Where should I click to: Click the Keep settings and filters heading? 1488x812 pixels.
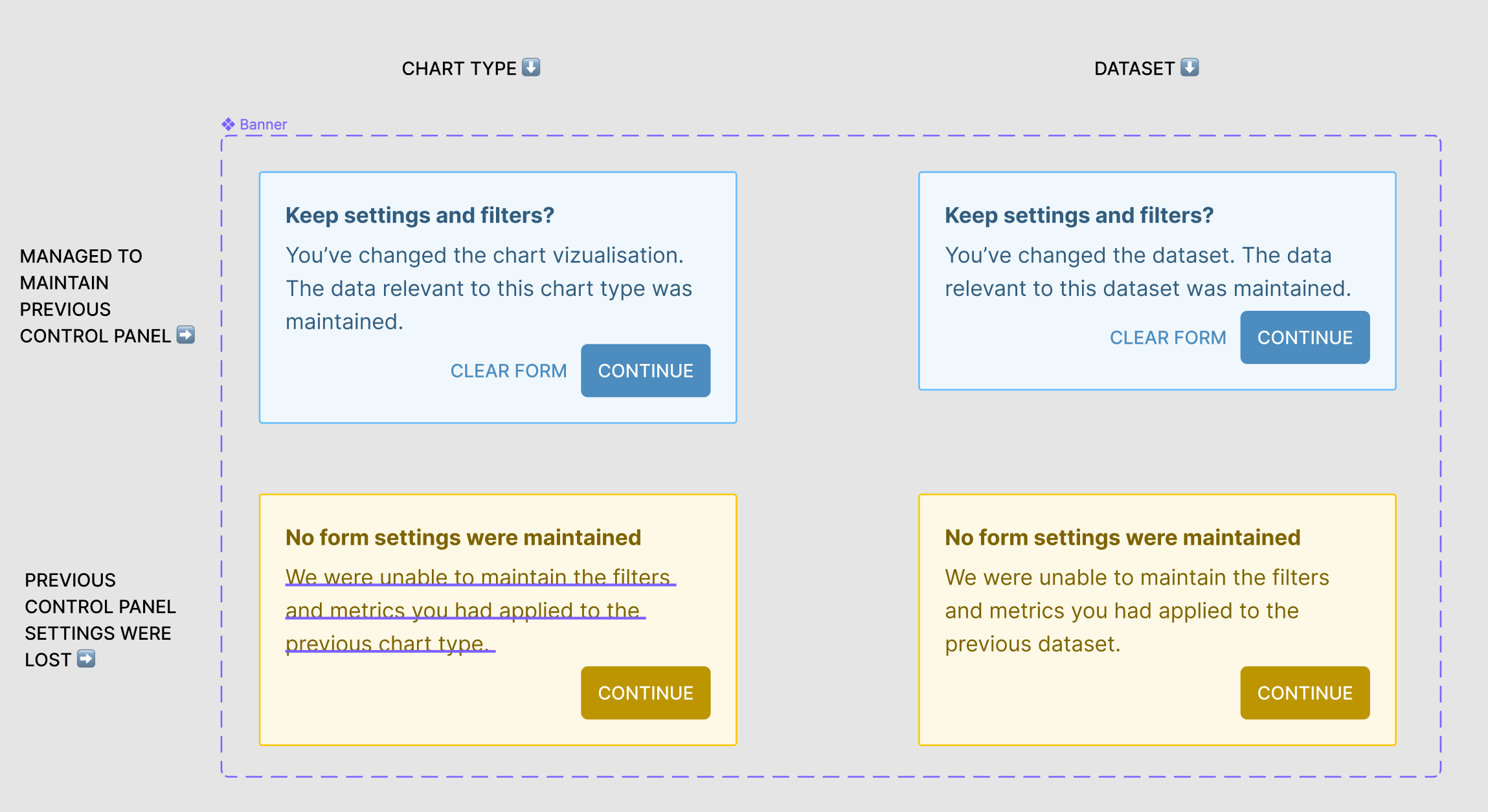click(x=420, y=214)
